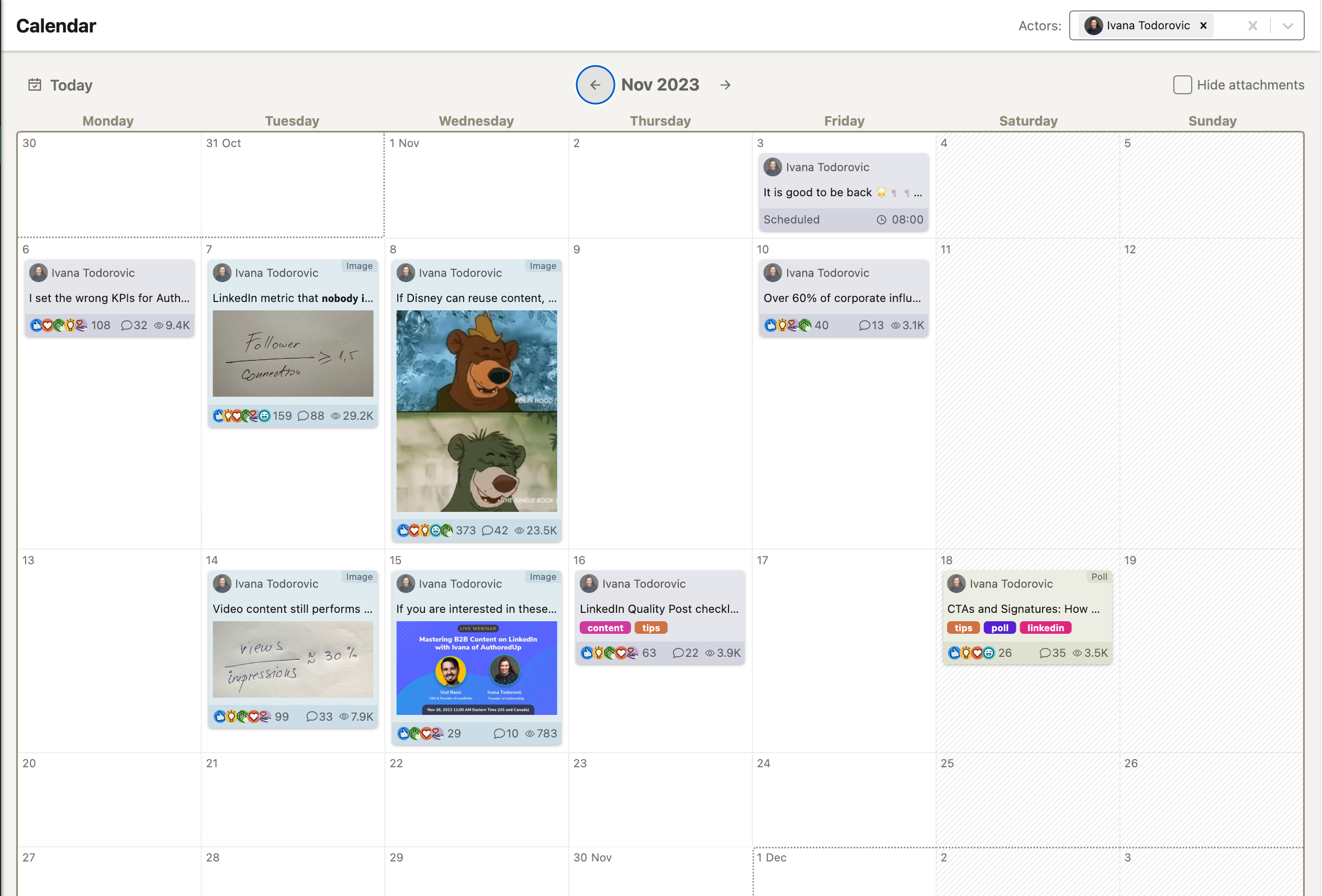Click views icon showing 29.2K
The height and width of the screenshot is (896, 1322).
pos(335,416)
